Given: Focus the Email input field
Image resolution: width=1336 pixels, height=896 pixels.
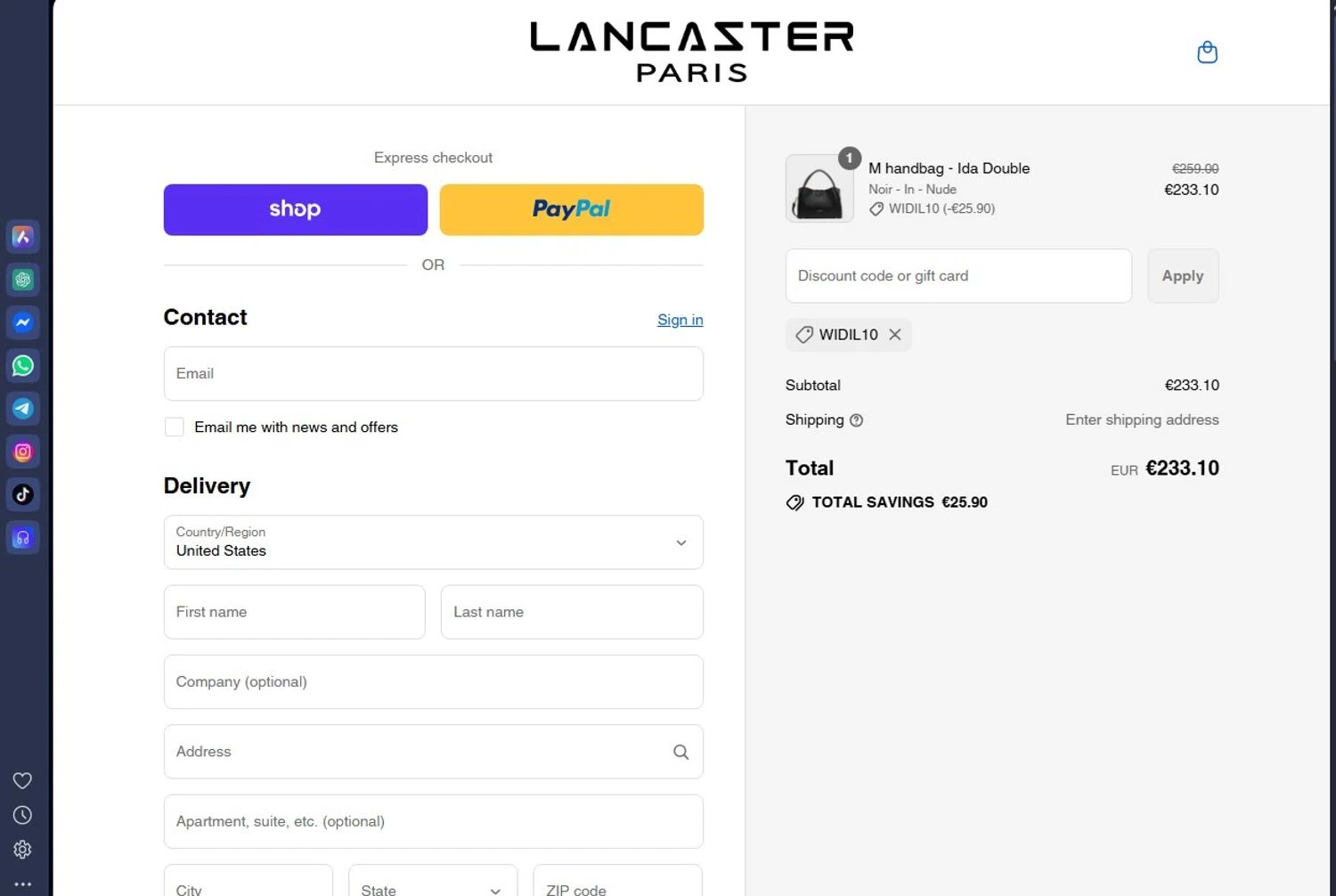Looking at the screenshot, I should click(x=434, y=374).
